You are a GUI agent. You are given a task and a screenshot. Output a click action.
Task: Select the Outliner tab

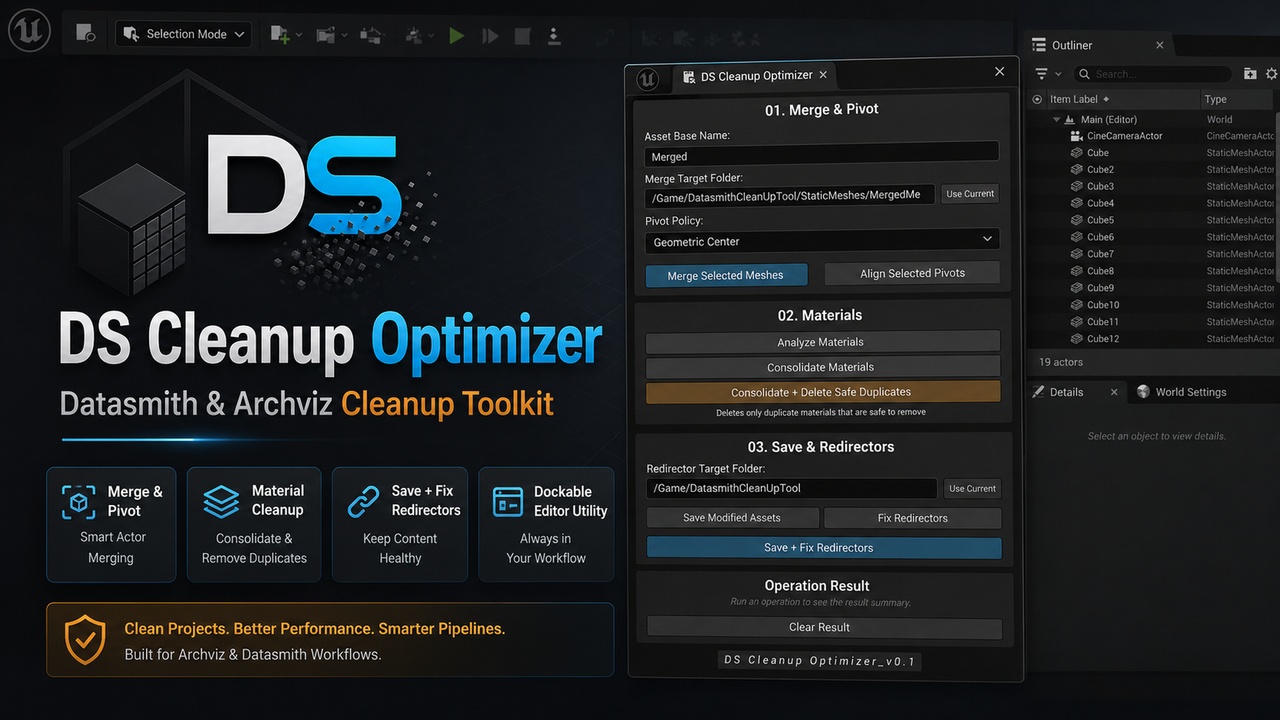click(1096, 45)
